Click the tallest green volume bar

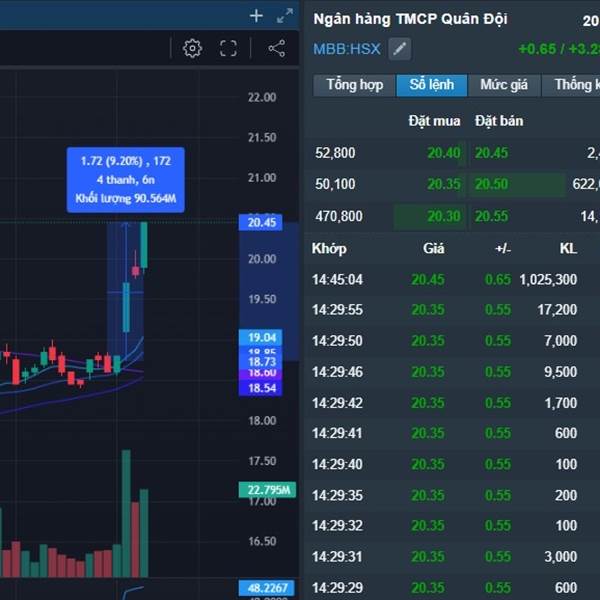126,514
